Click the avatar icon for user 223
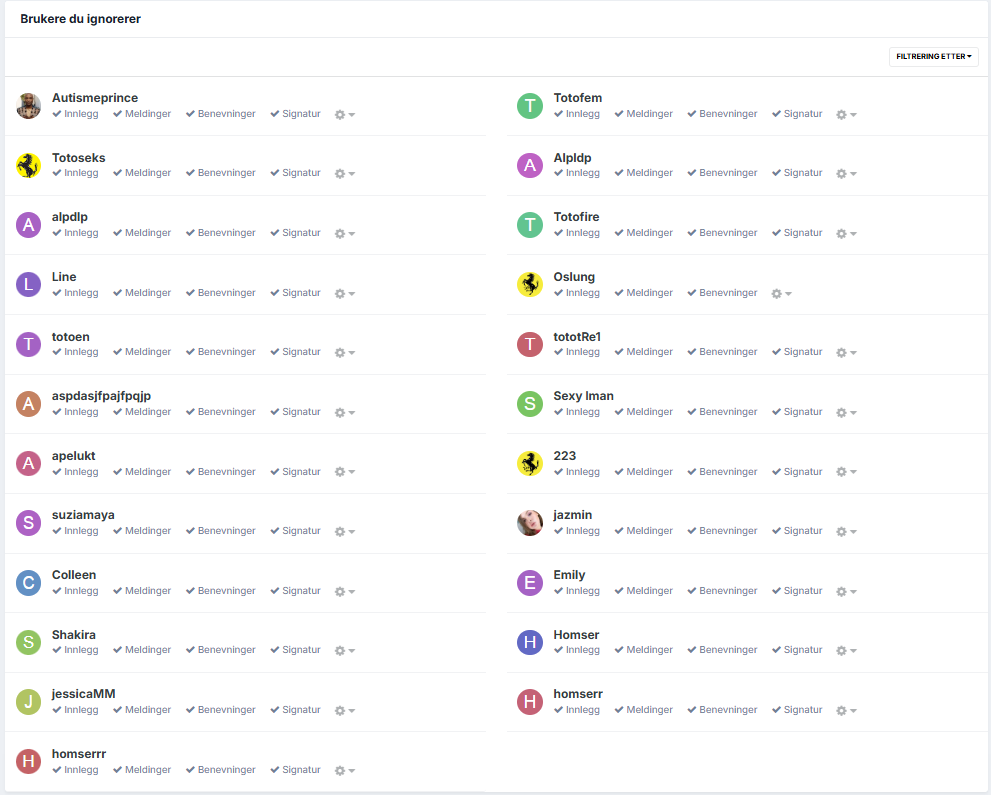 (530, 463)
